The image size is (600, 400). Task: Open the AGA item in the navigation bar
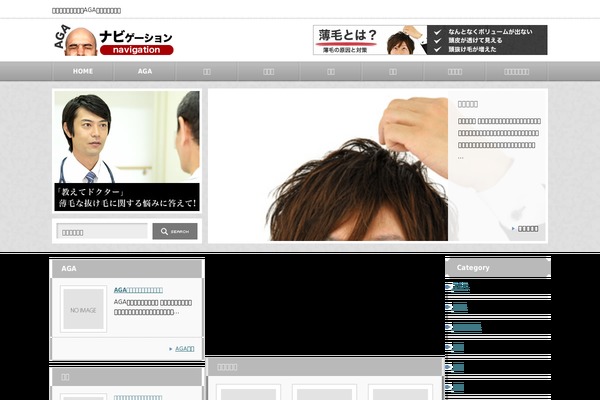tap(145, 71)
